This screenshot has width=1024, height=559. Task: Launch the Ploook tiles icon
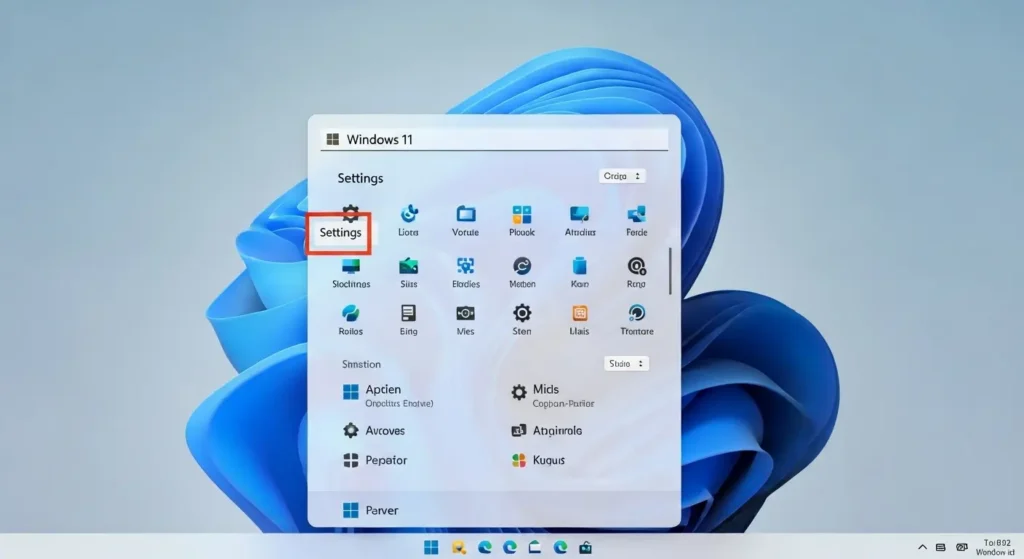[522, 214]
